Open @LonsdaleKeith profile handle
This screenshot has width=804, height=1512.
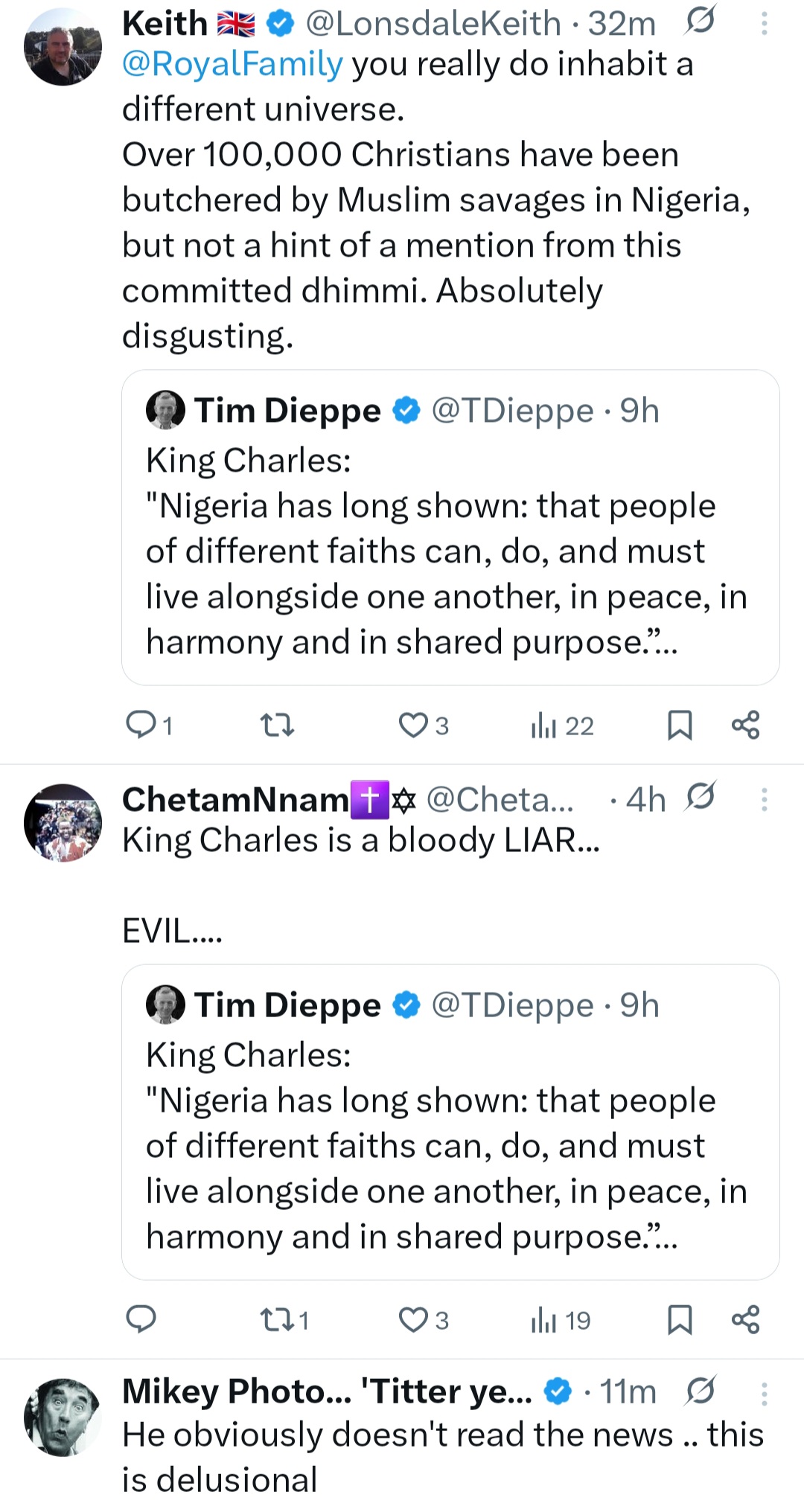pyautogui.click(x=433, y=24)
